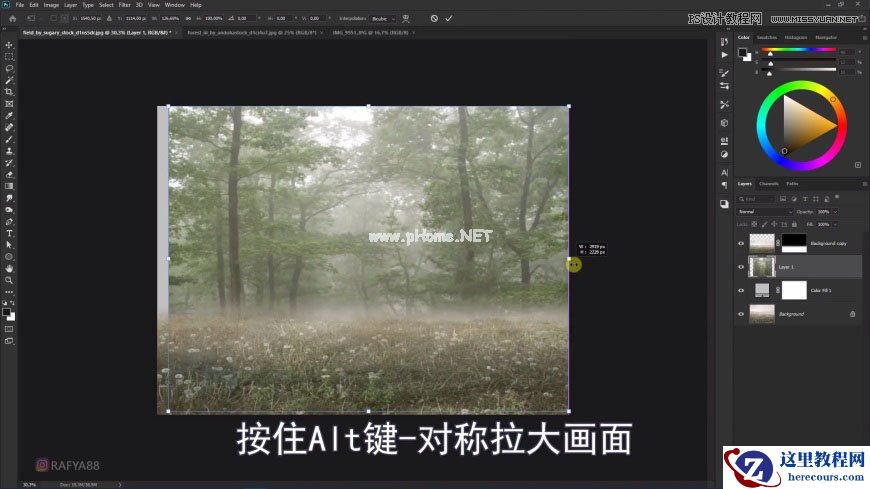Select the Frame tool
Viewport: 870px width, 489px height.
point(9,104)
